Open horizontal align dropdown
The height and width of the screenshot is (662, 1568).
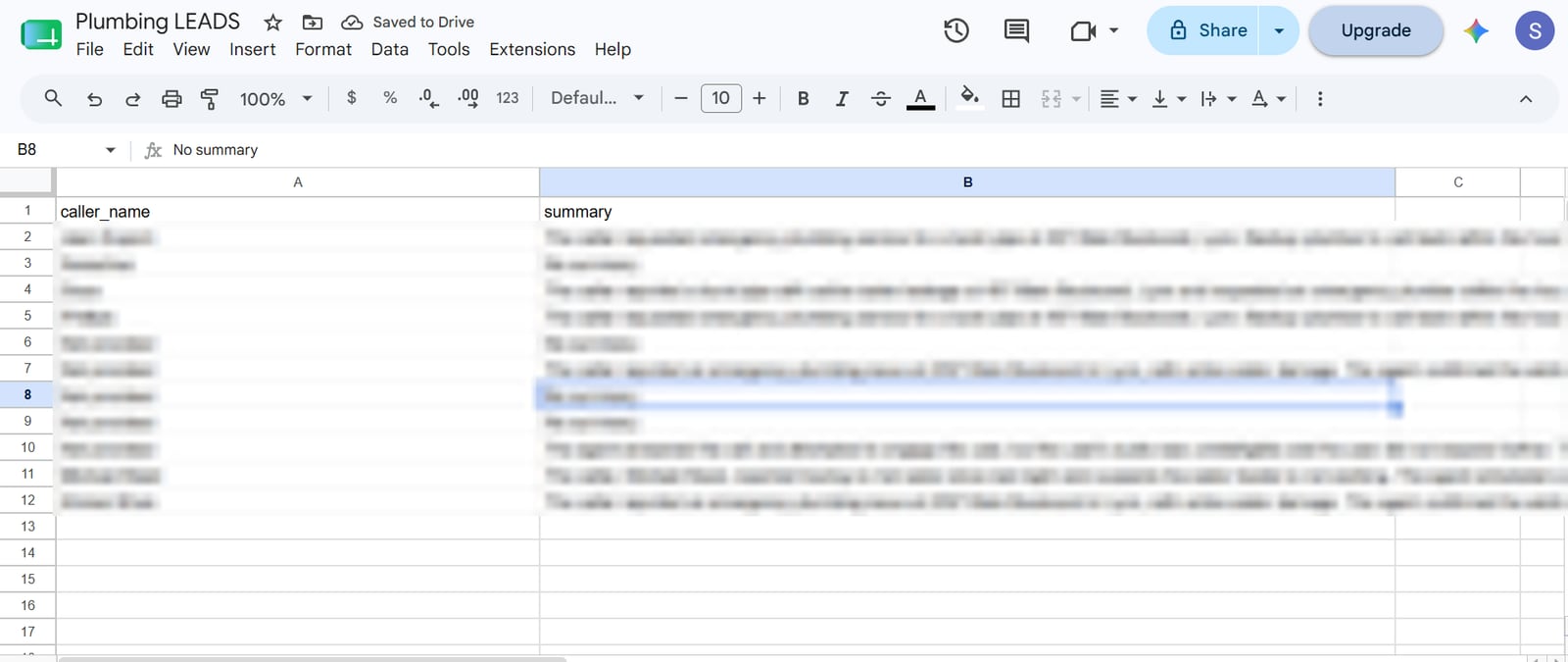(x=1118, y=98)
